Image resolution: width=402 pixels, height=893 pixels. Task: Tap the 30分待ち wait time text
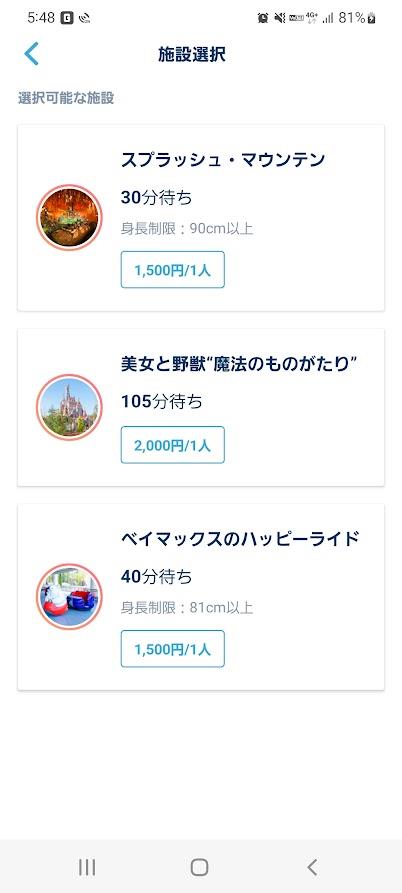tap(157, 198)
